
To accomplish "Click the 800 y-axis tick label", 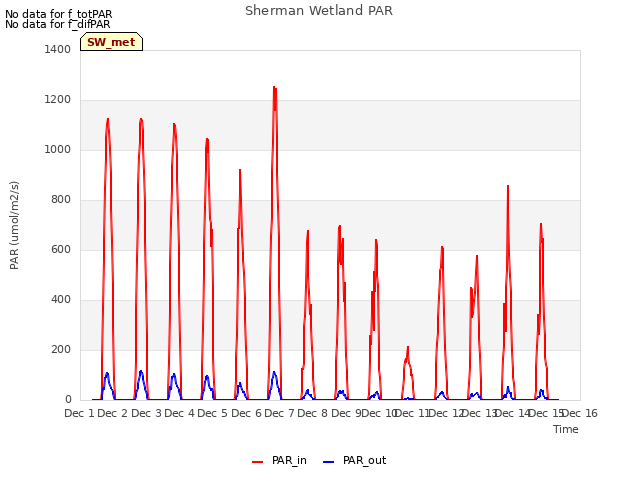I will (61, 200).
